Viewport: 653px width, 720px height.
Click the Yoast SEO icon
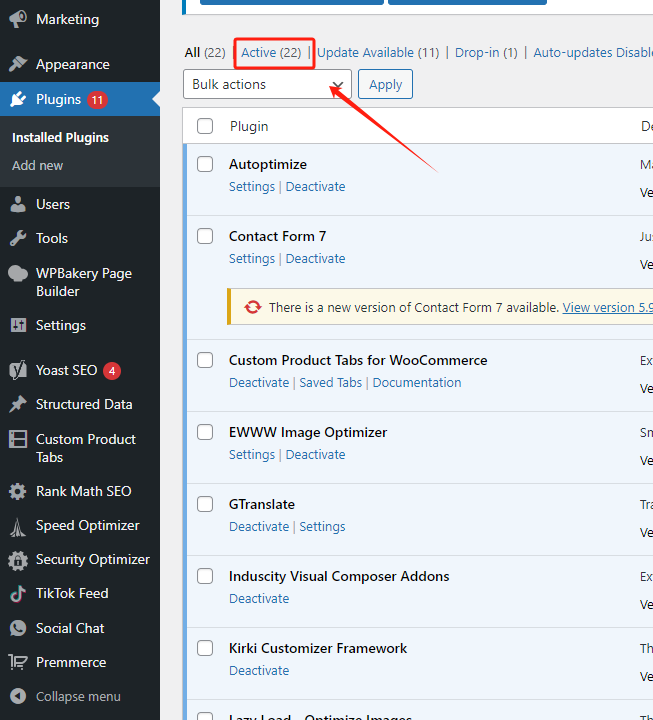[x=18, y=370]
